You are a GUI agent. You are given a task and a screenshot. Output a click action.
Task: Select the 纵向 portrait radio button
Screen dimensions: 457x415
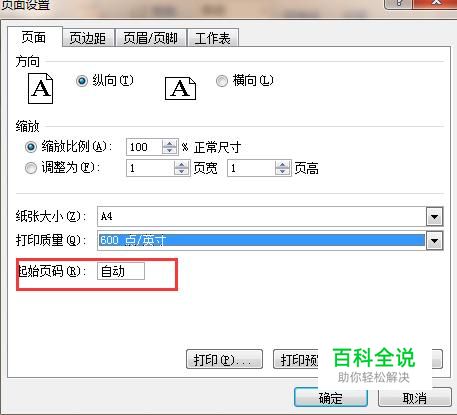tap(82, 81)
